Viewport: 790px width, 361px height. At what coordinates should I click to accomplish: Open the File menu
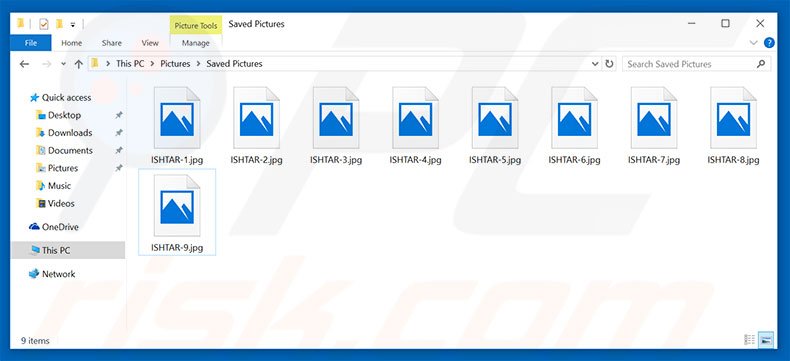tap(31, 43)
